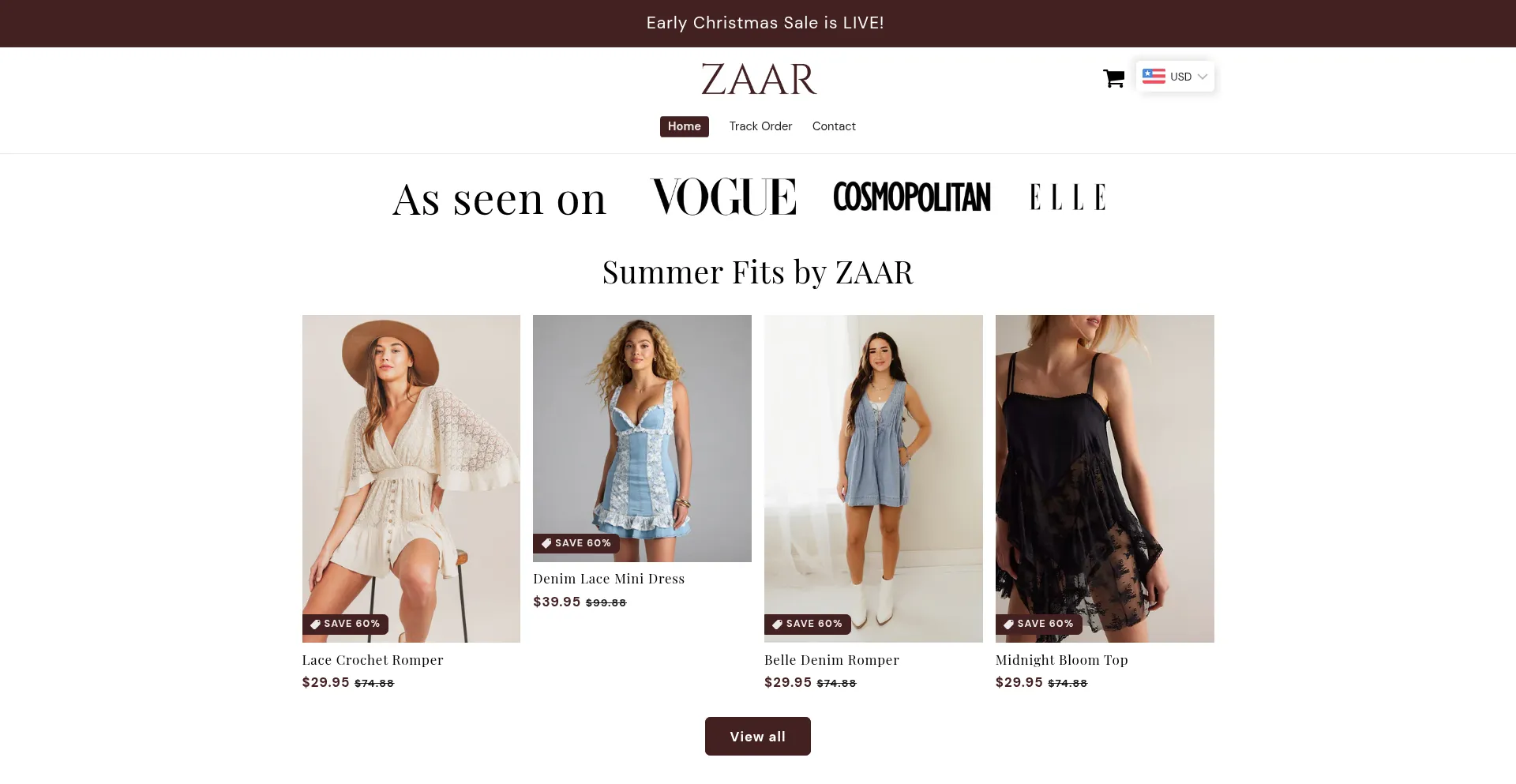Open the shopping cart icon
Image resolution: width=1516 pixels, height=784 pixels.
(x=1113, y=78)
